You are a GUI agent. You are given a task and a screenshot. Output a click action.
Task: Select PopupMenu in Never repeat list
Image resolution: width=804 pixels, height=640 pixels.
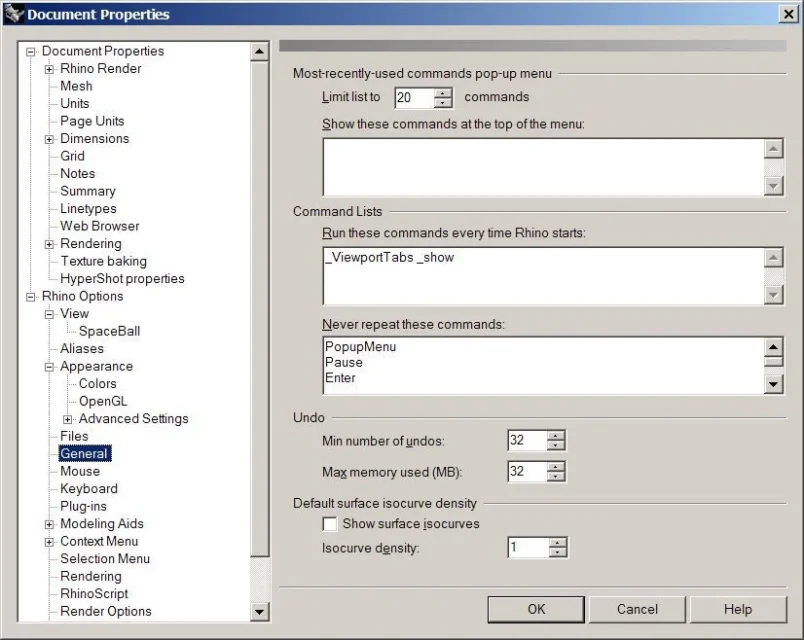[360, 347]
